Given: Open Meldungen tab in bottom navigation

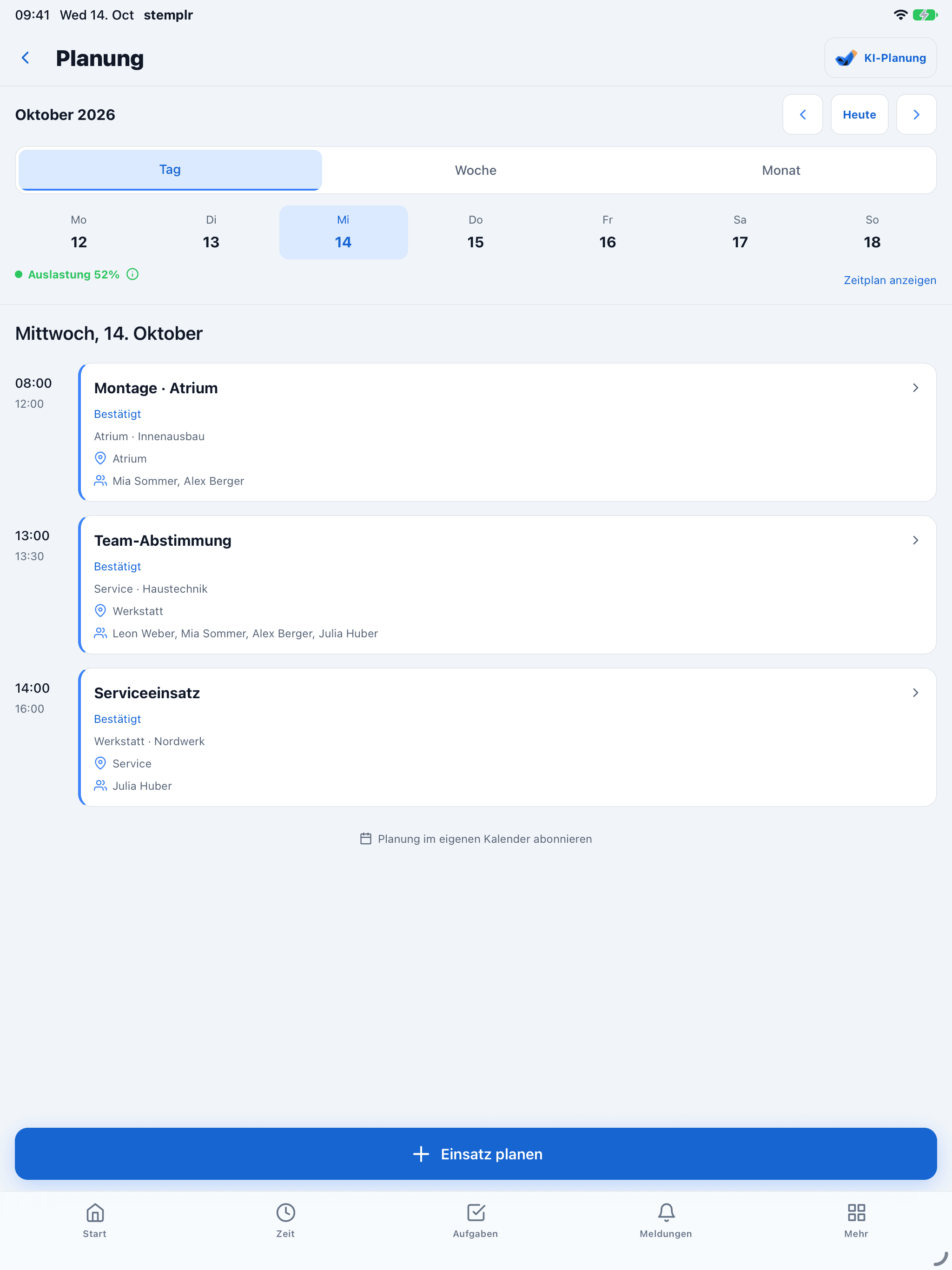Looking at the screenshot, I should [x=666, y=1221].
